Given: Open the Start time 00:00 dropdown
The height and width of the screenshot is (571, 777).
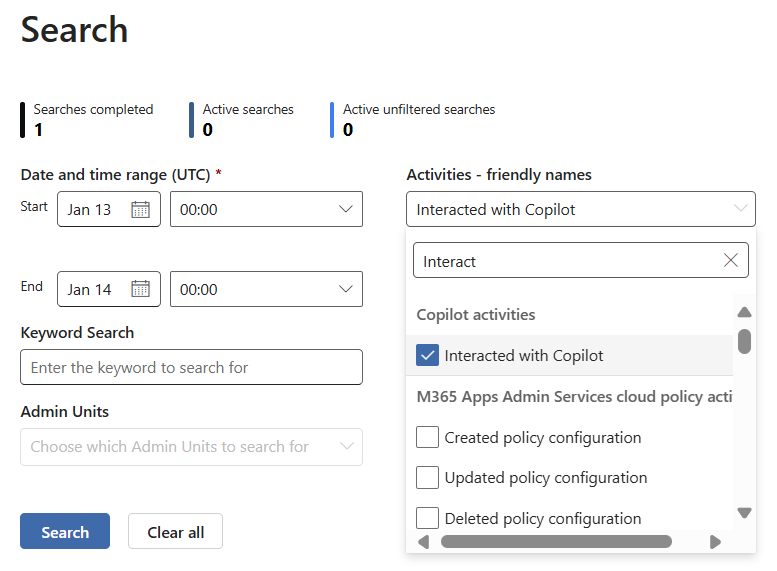Looking at the screenshot, I should (267, 209).
